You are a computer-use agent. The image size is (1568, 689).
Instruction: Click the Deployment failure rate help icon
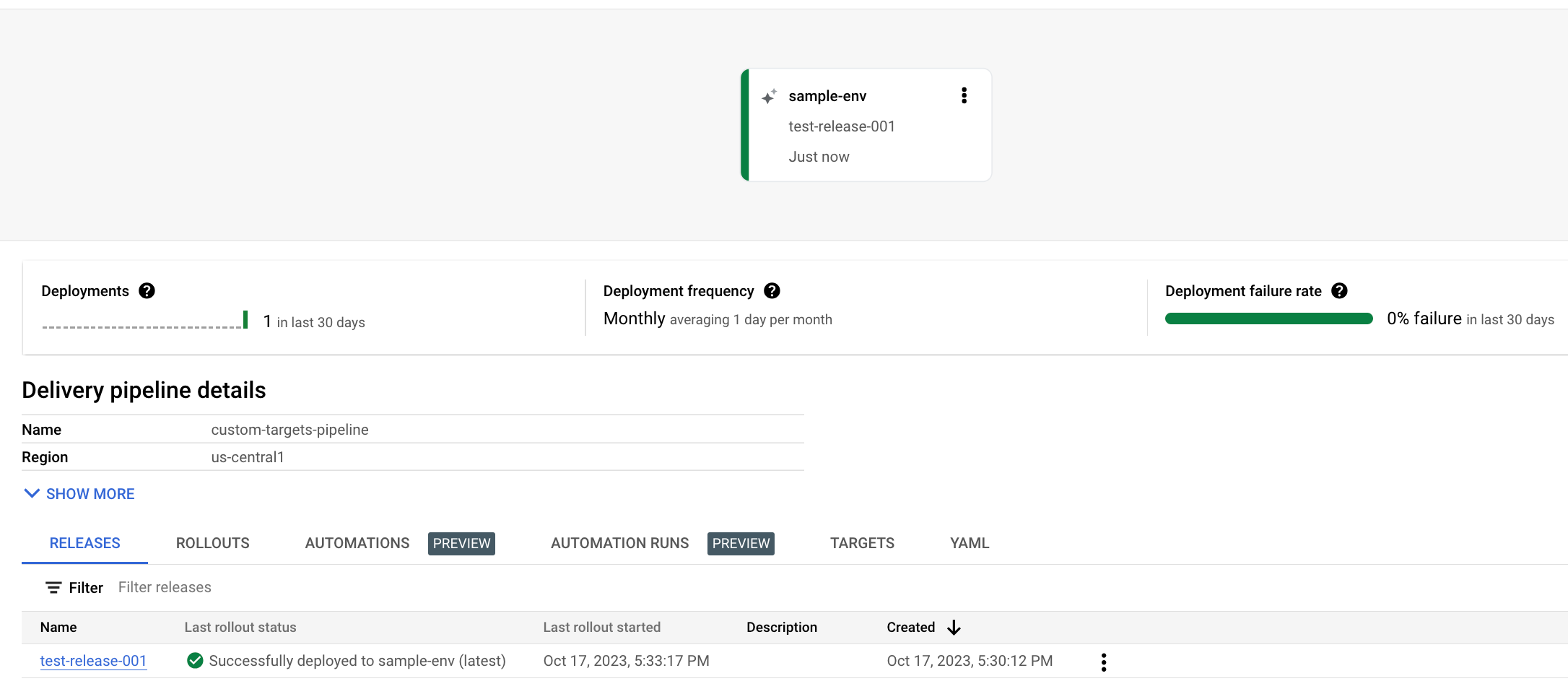click(x=1340, y=290)
